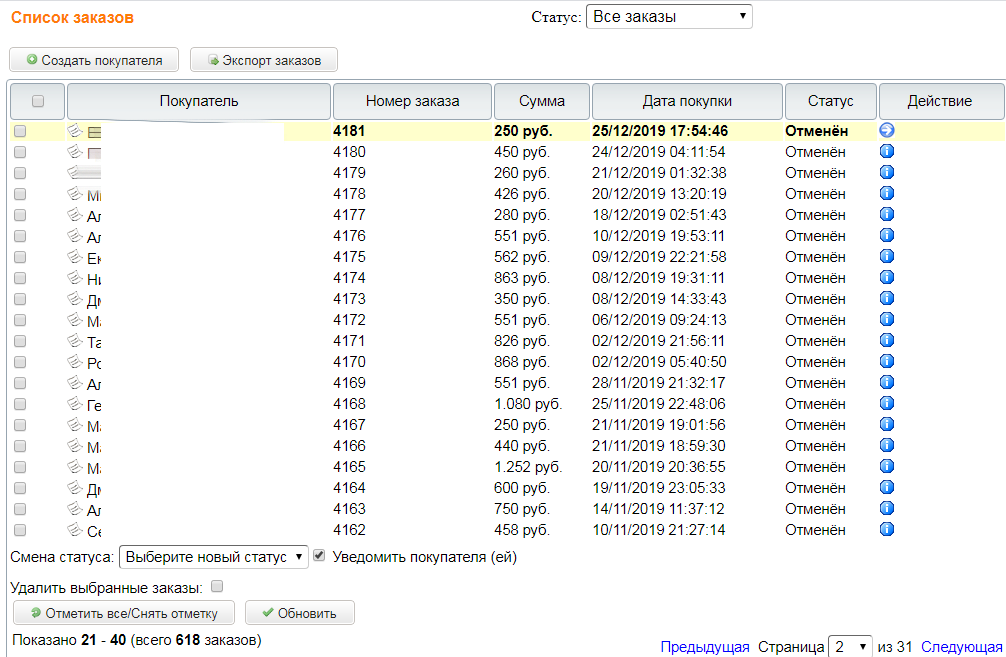Click the 863 руб. amount
The width and height of the screenshot is (1006, 657).
tap(522, 278)
